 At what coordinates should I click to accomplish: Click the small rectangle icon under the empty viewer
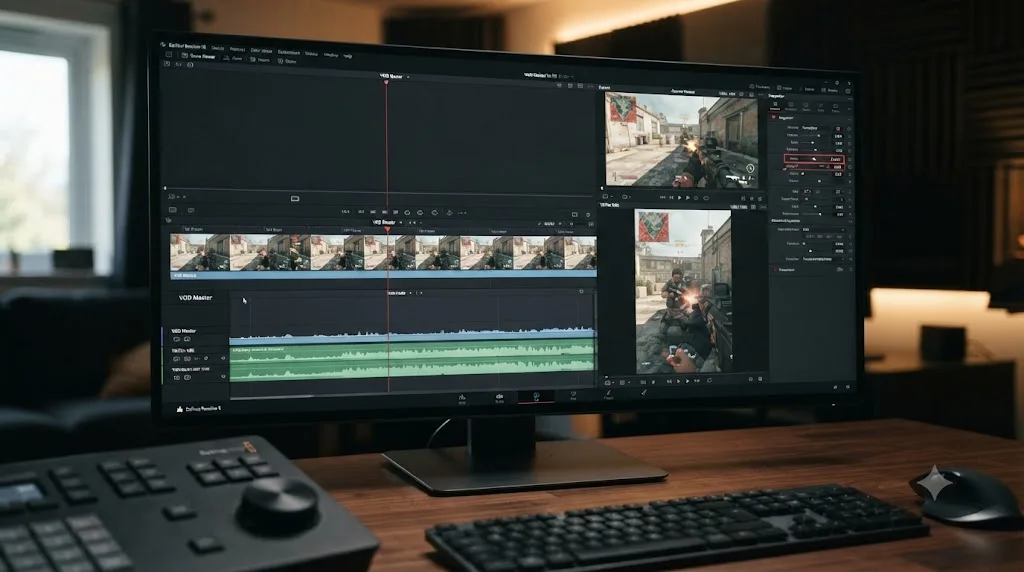pyautogui.click(x=295, y=199)
